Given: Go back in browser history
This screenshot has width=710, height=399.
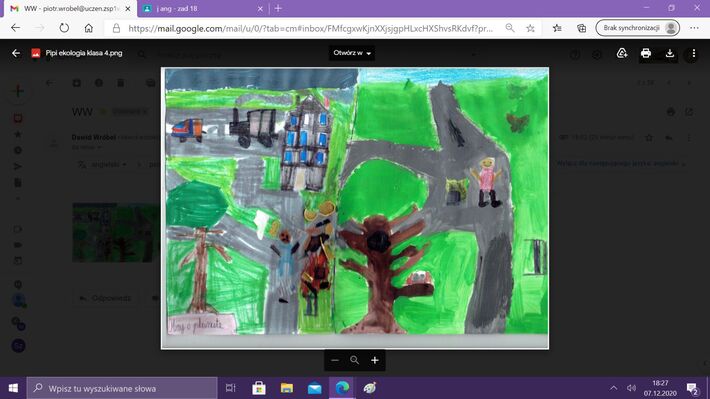Looking at the screenshot, I should (15, 28).
